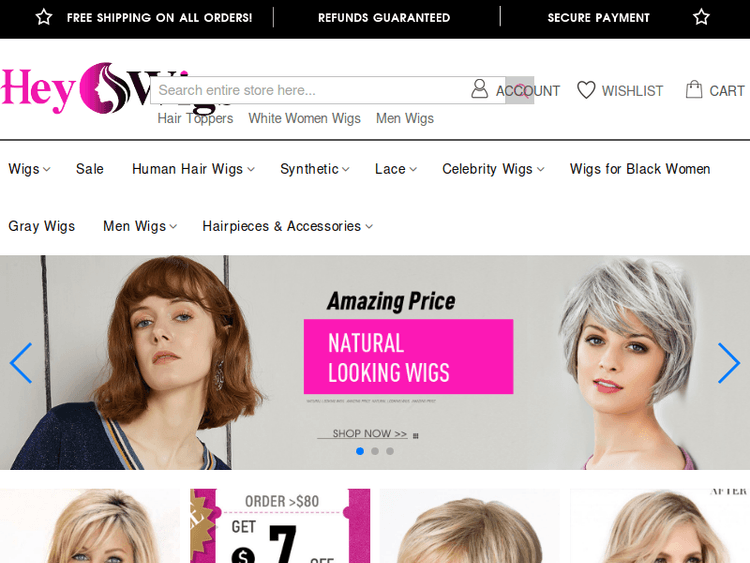Switch to third carousel slide dot
Screen dimensions: 750x563
[390, 451]
